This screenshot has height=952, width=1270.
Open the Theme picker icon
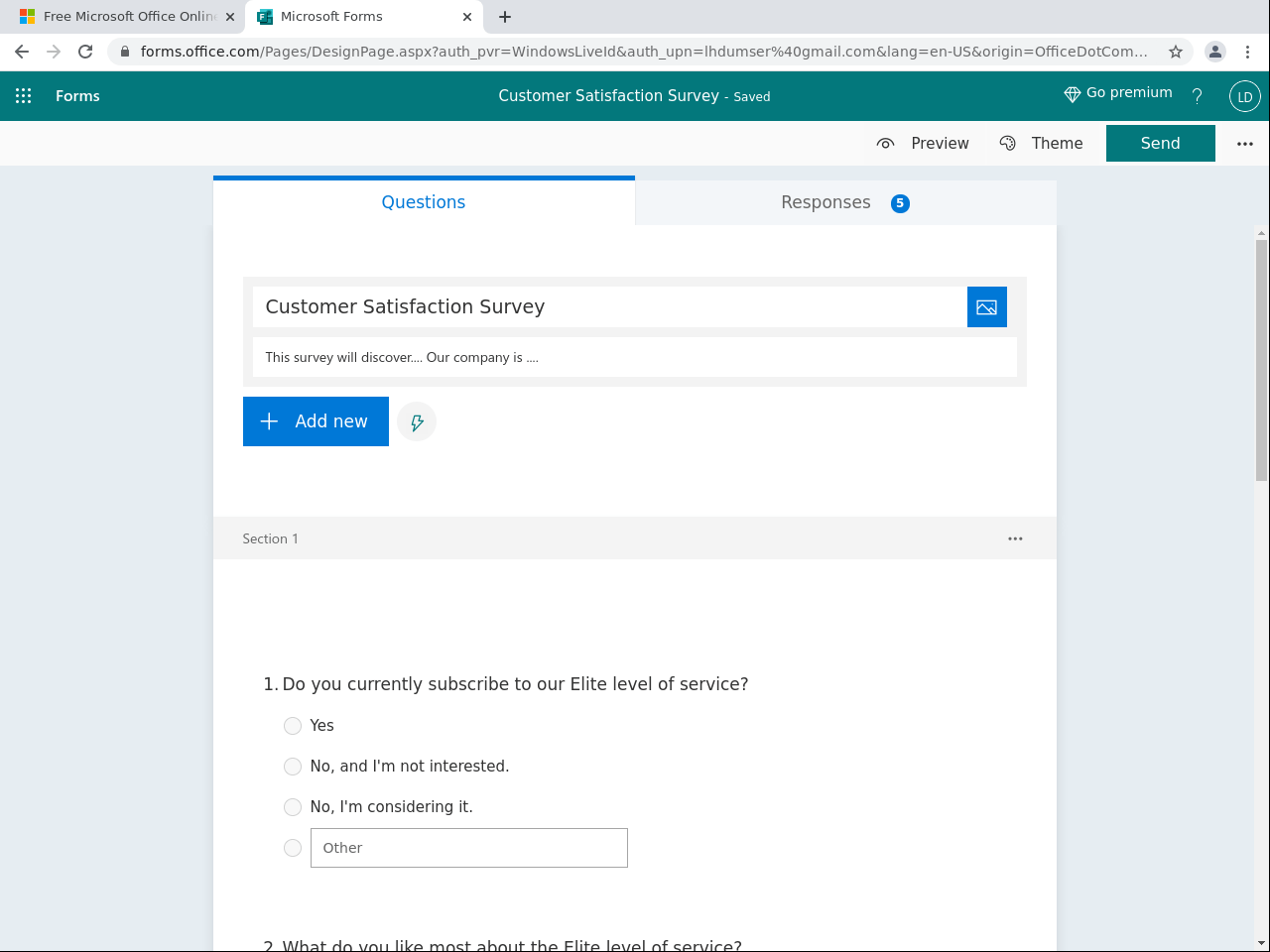point(1008,143)
